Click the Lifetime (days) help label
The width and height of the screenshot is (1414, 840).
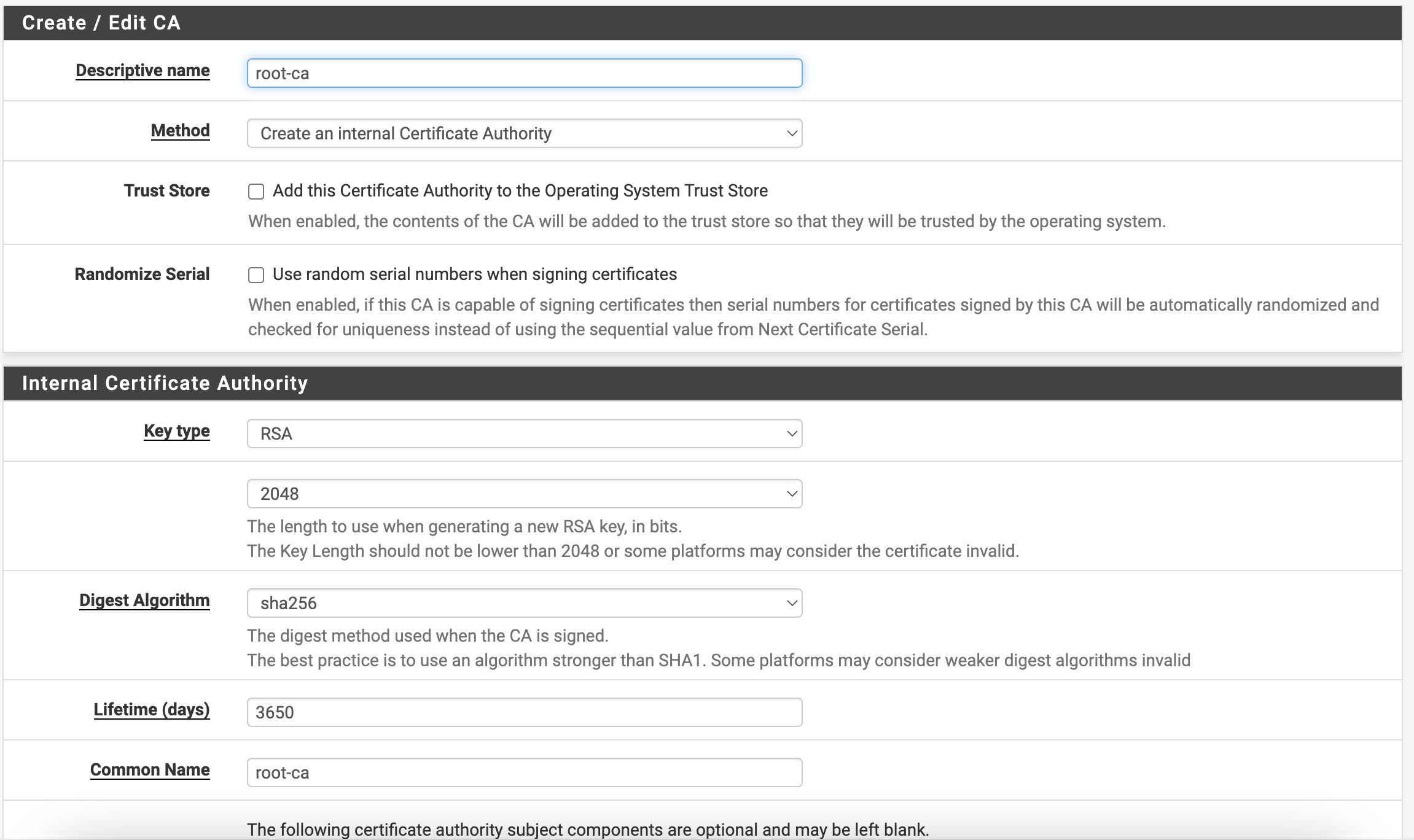[151, 710]
